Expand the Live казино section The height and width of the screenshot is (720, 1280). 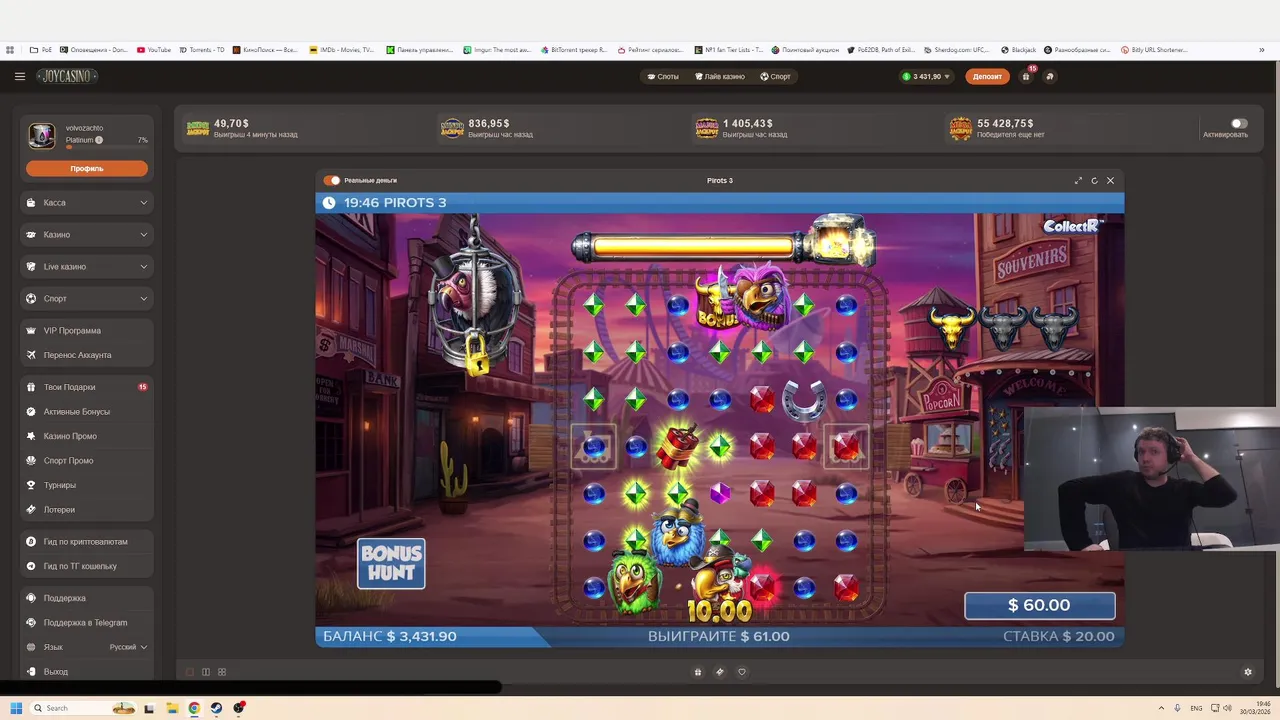pos(87,267)
